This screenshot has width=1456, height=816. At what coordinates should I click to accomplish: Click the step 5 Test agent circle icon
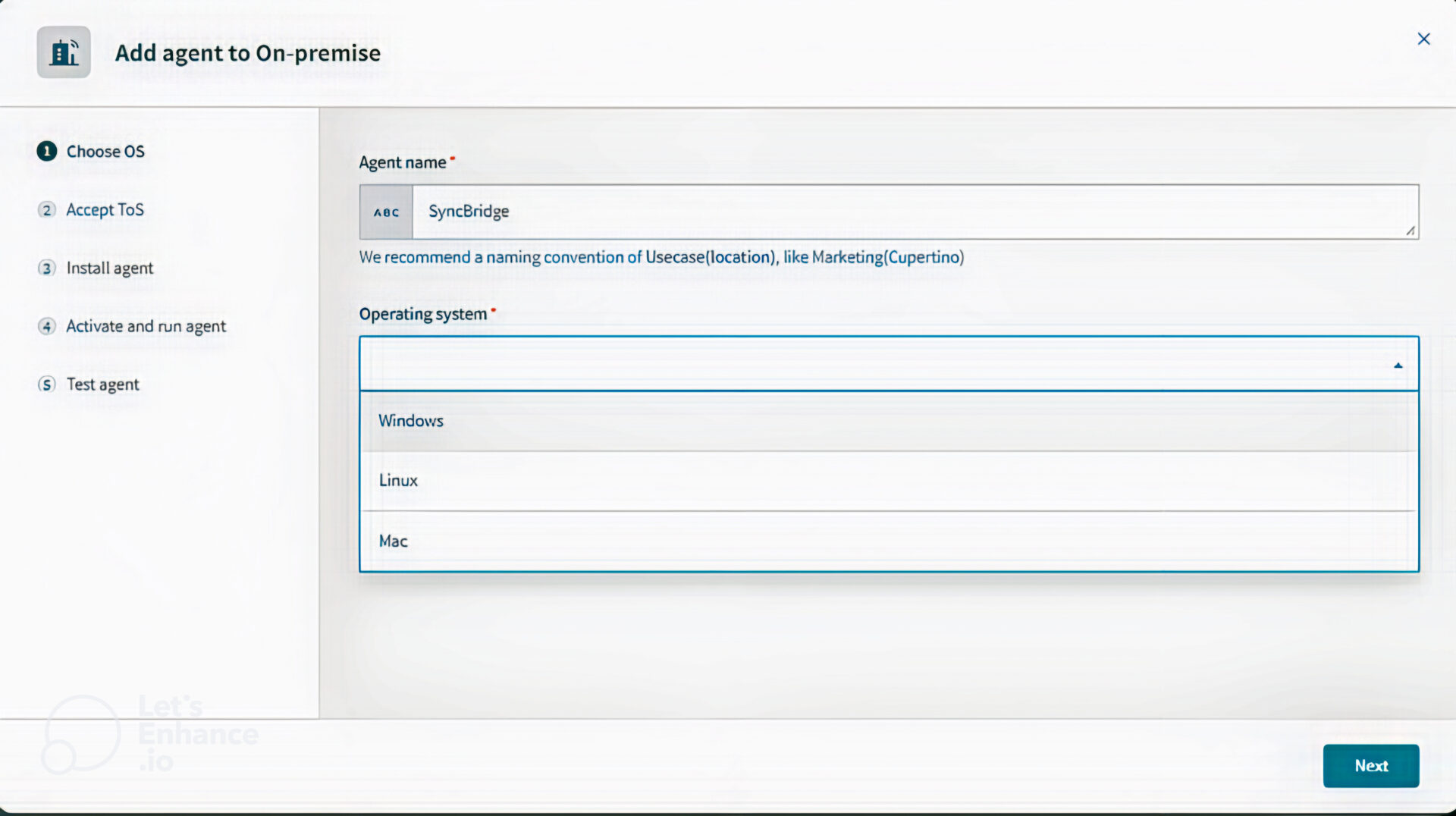[47, 384]
